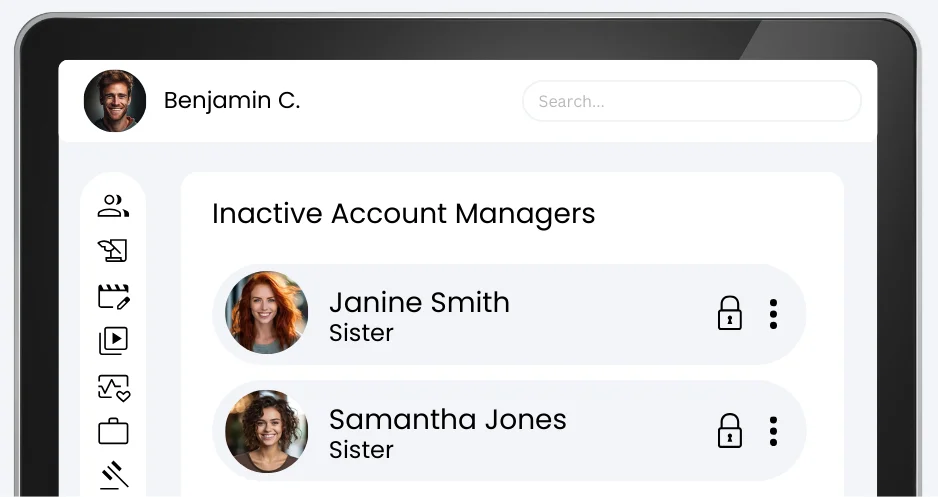This screenshot has height=497, width=938.
Task: Click Samantha Jones's profile photo
Action: [267, 431]
